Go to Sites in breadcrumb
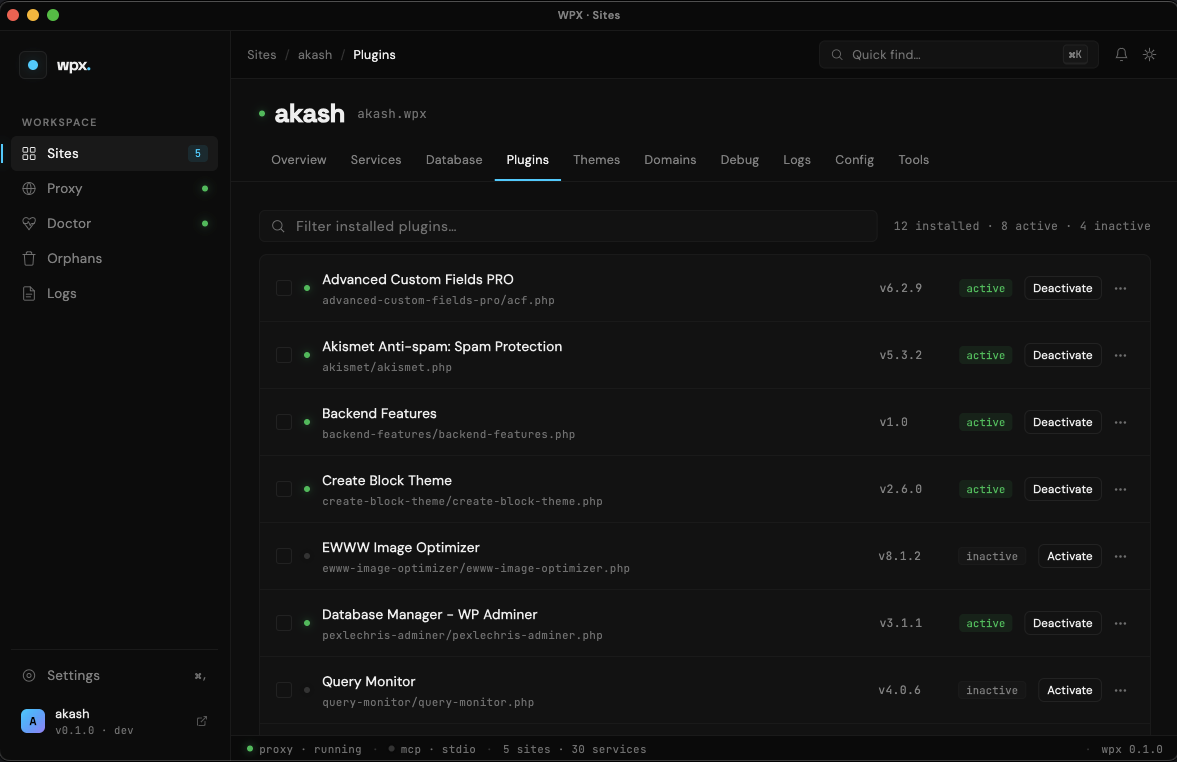 [262, 55]
